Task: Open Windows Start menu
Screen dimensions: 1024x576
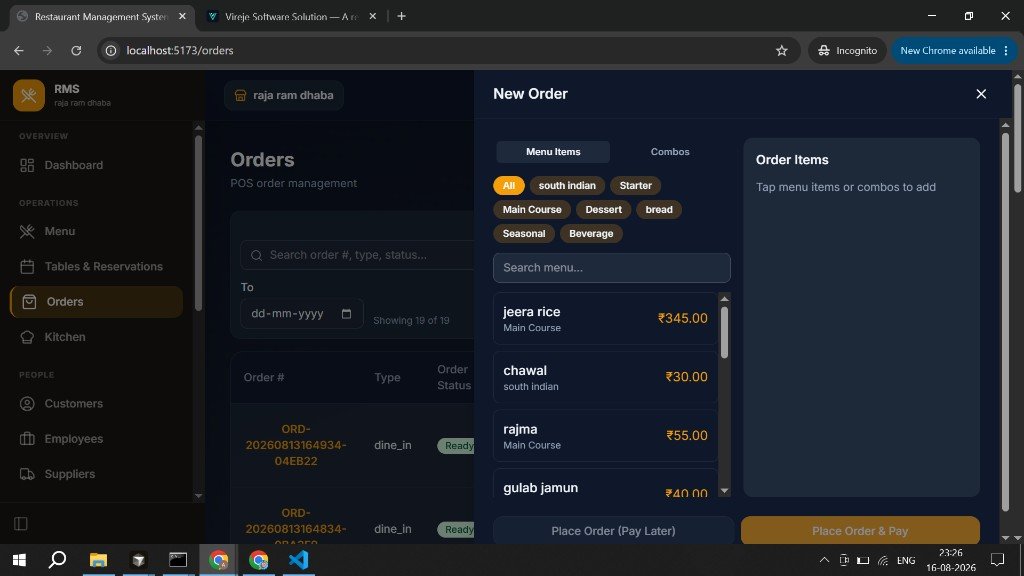Action: pyautogui.click(x=20, y=560)
